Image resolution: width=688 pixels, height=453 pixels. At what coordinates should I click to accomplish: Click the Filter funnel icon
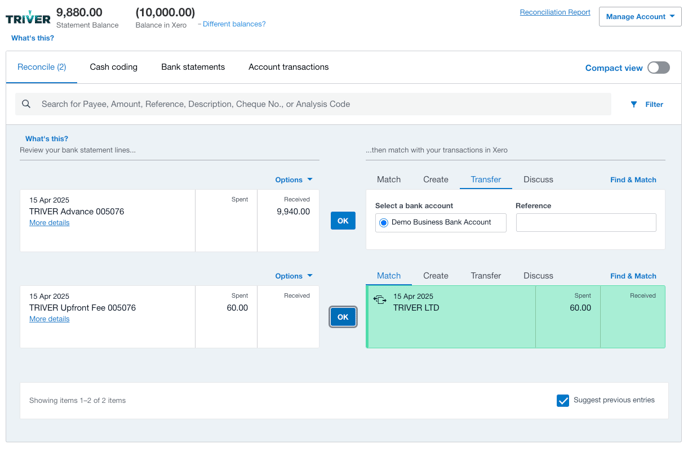coord(634,104)
